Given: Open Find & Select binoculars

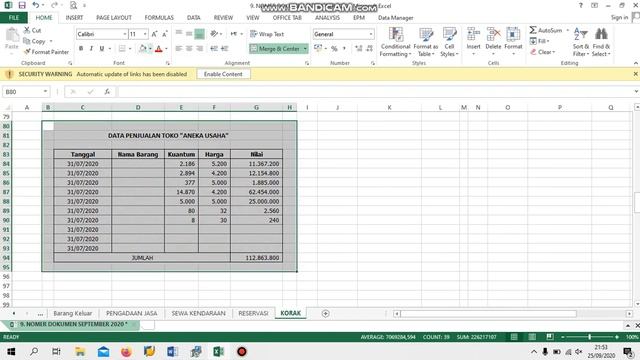Looking at the screenshot, I should coord(601,42).
